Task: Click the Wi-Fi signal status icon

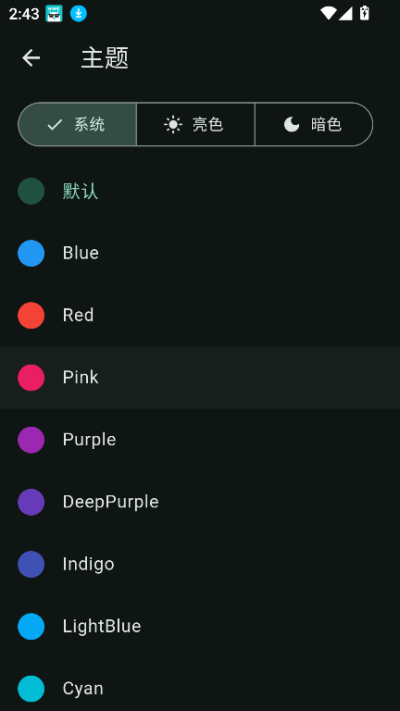Action: 328,13
